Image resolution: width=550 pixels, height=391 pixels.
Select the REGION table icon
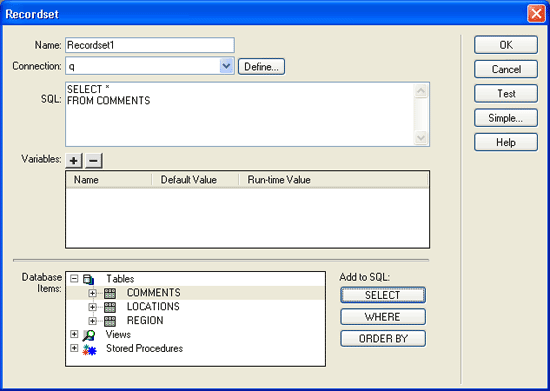click(x=110, y=321)
